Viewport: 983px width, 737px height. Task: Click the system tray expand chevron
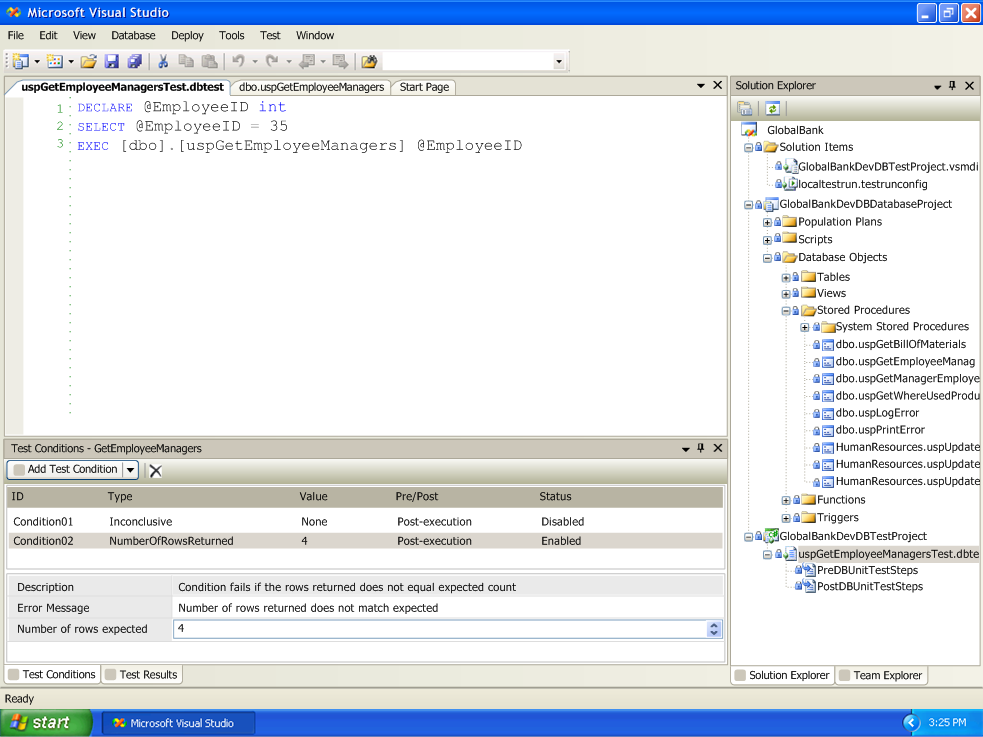pyautogui.click(x=911, y=723)
